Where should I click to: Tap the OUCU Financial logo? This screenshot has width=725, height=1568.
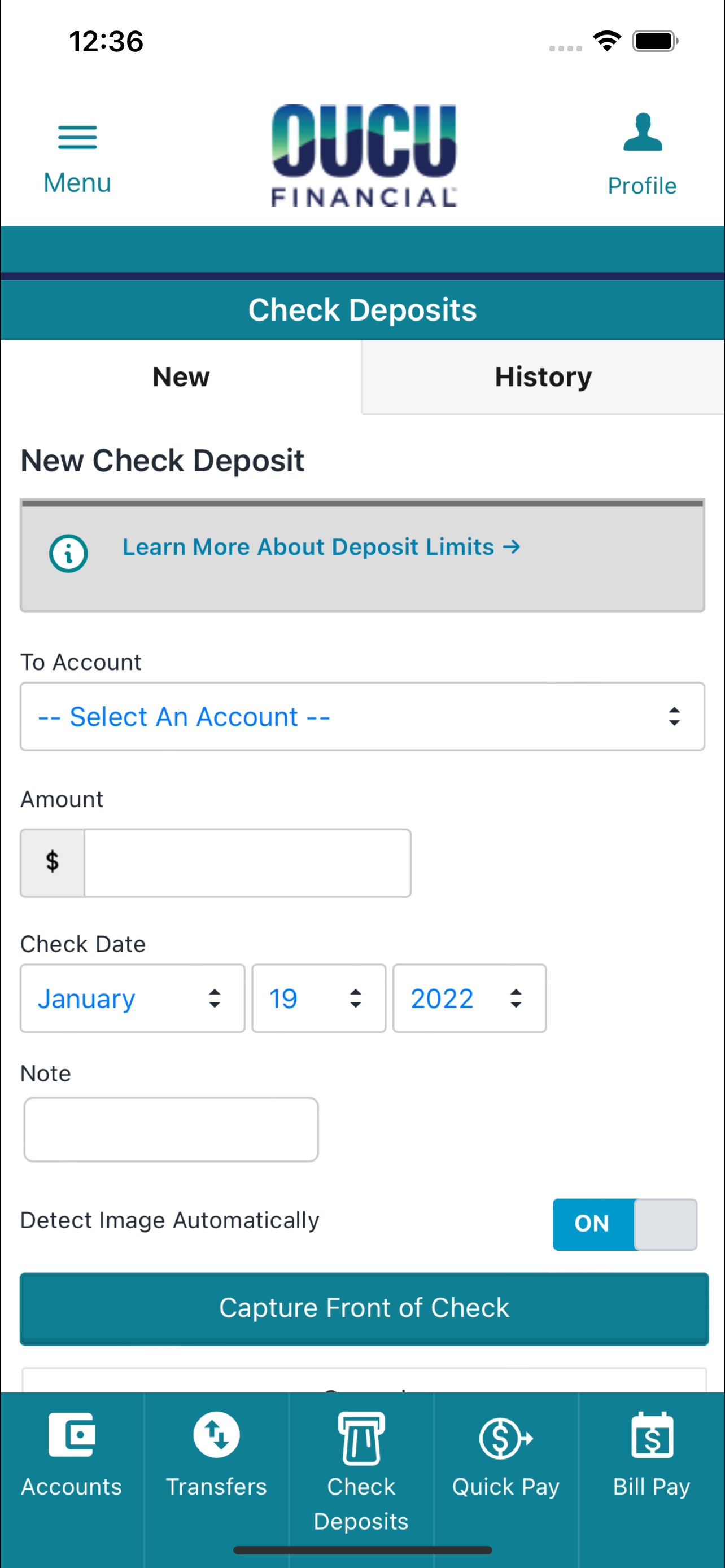(x=364, y=155)
